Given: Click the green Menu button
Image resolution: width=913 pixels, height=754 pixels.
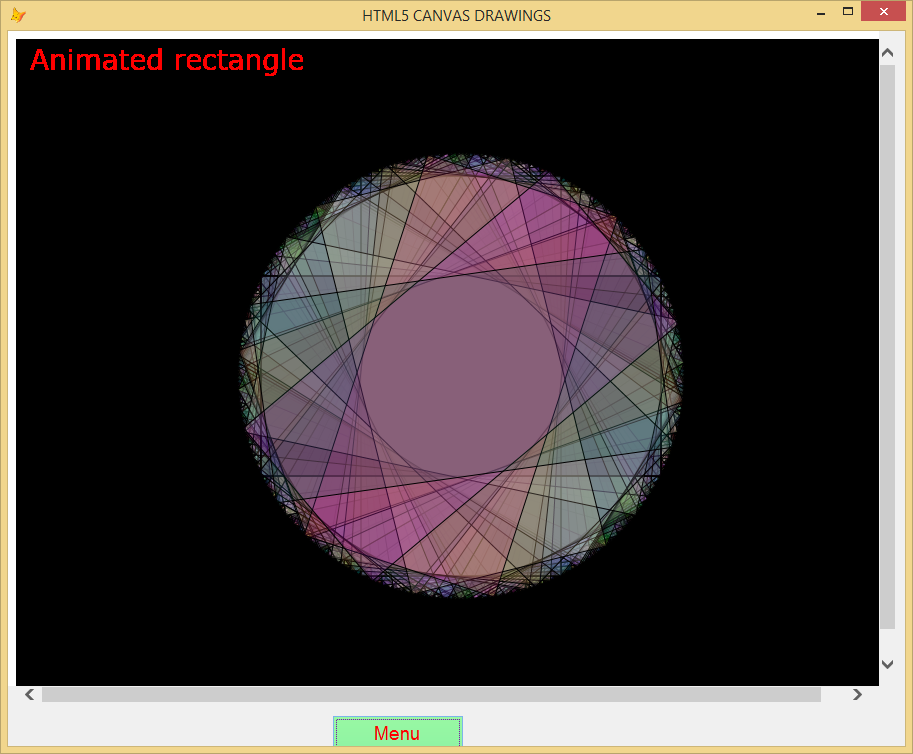Looking at the screenshot, I should [398, 732].
